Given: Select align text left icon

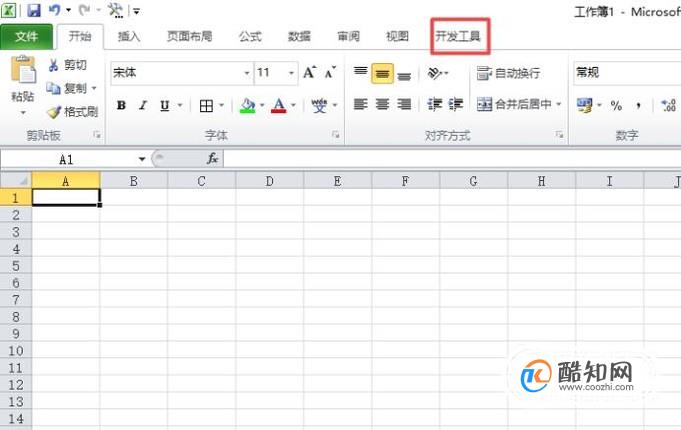Looking at the screenshot, I should tap(360, 104).
